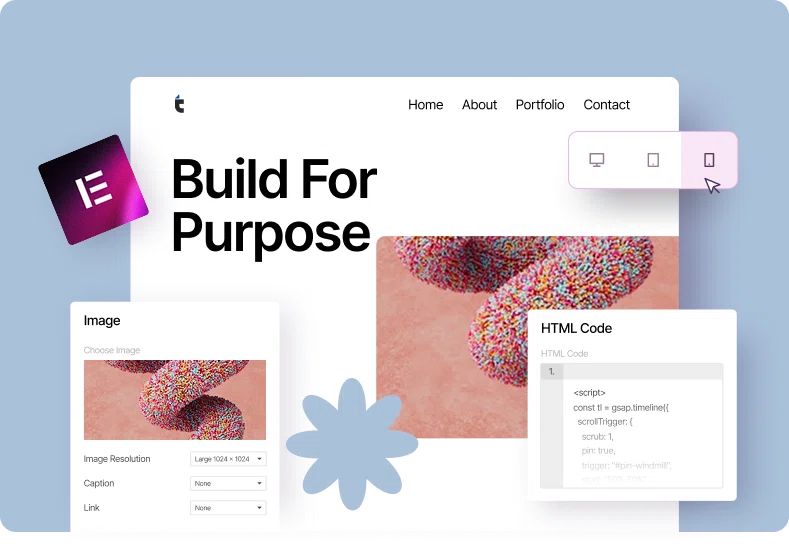Click the Elementor logo badge
This screenshot has width=789, height=548.
(x=93, y=190)
